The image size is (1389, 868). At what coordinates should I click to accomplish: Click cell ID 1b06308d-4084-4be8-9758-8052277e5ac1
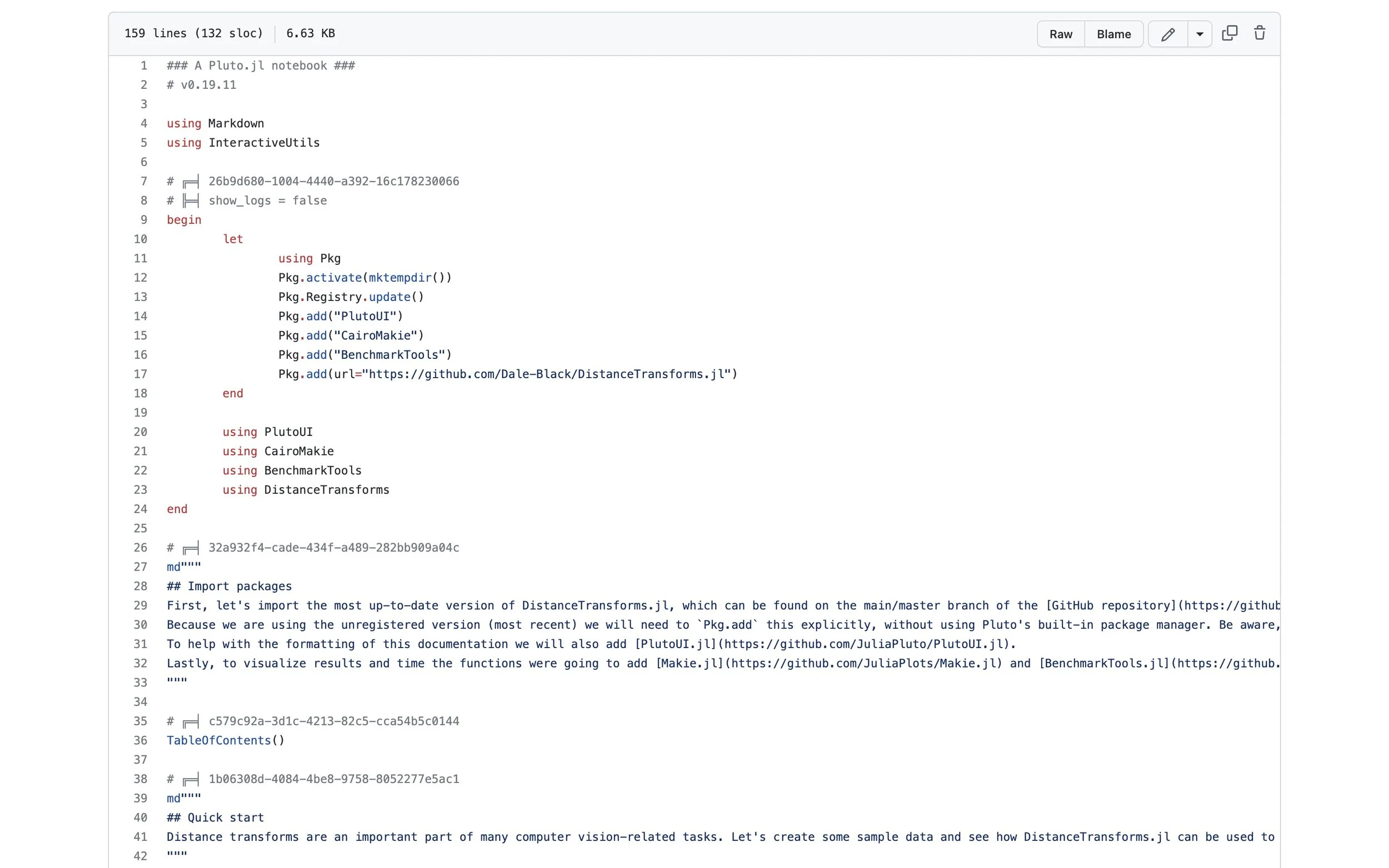[x=333, y=779]
